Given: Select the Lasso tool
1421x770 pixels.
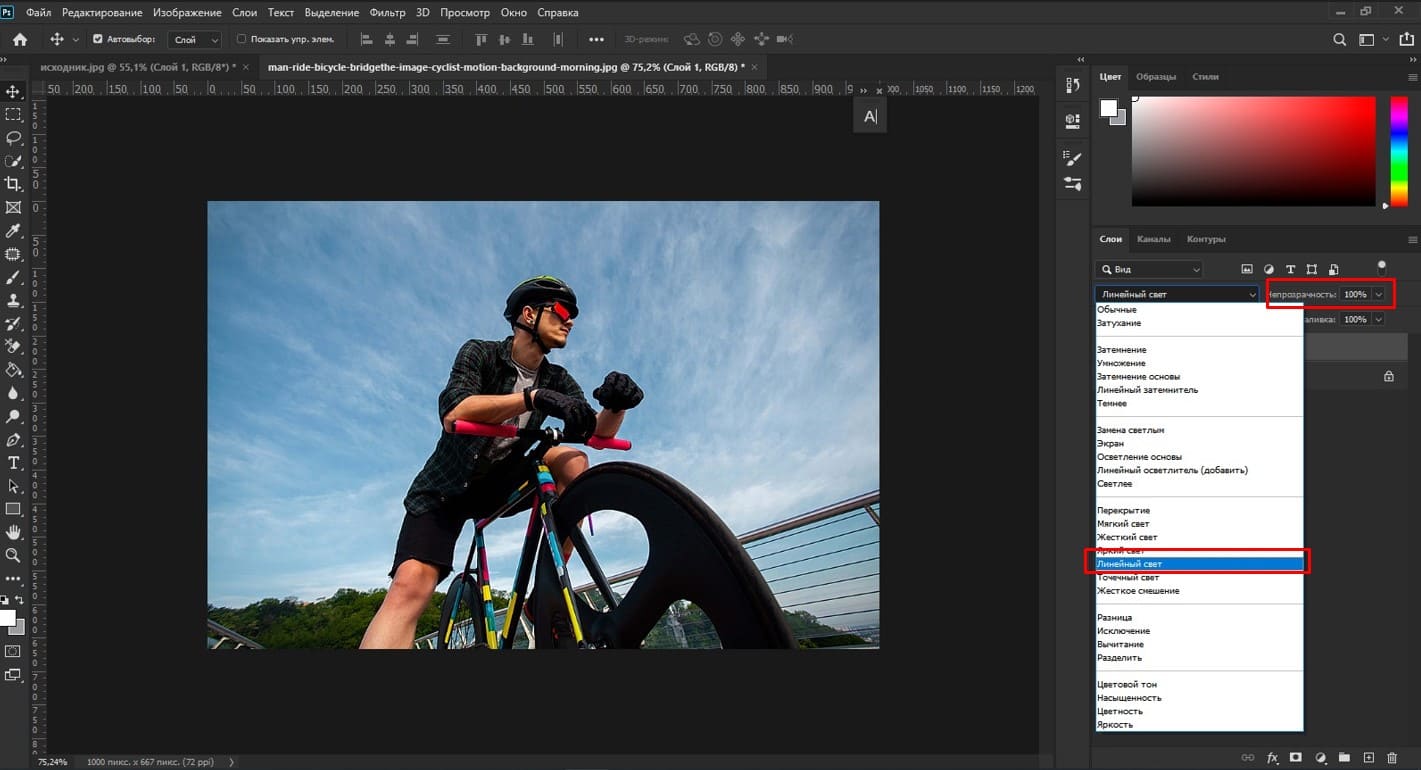Looking at the screenshot, I should pos(14,138).
